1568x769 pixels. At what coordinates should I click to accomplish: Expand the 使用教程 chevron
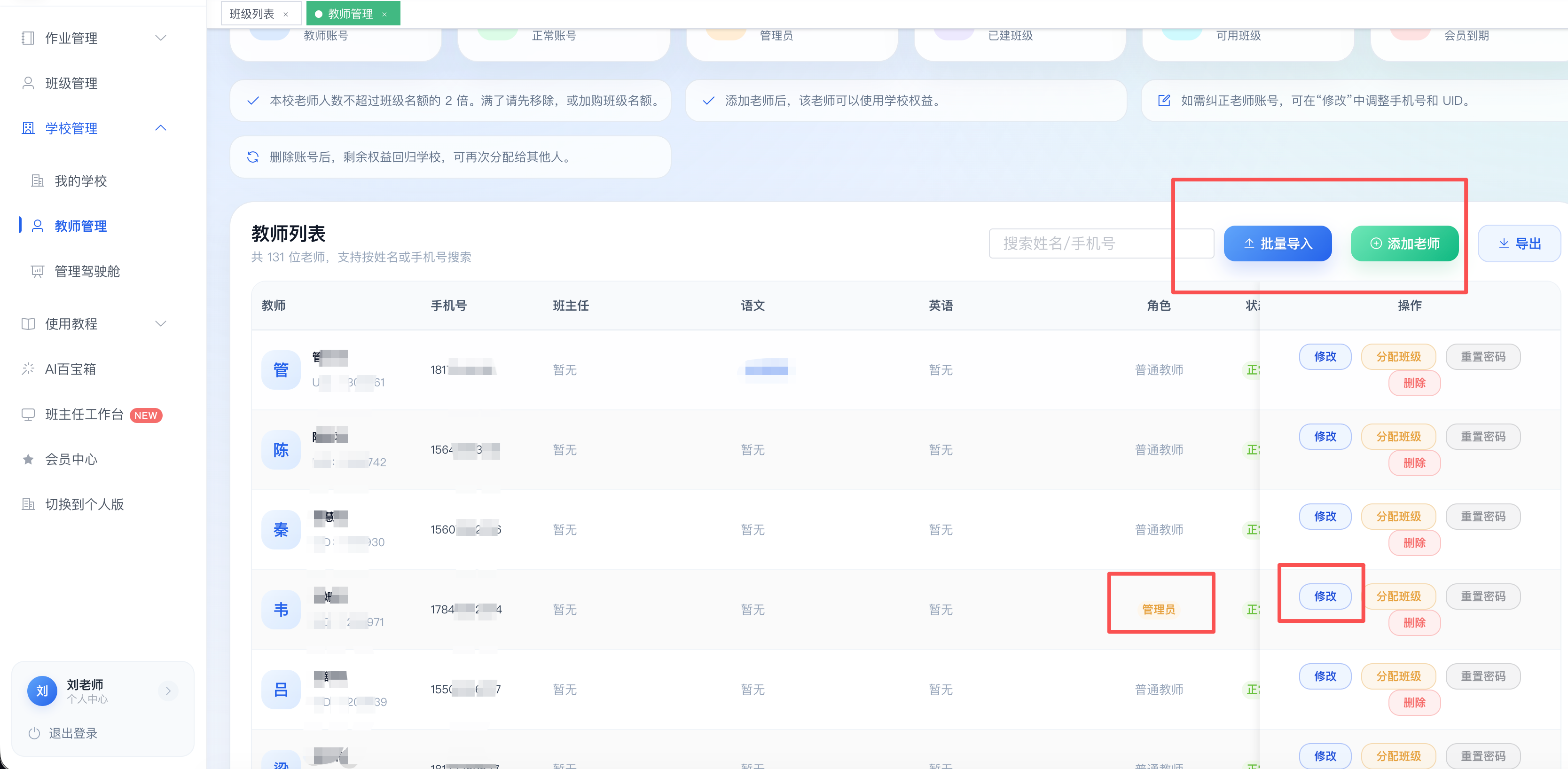click(161, 324)
